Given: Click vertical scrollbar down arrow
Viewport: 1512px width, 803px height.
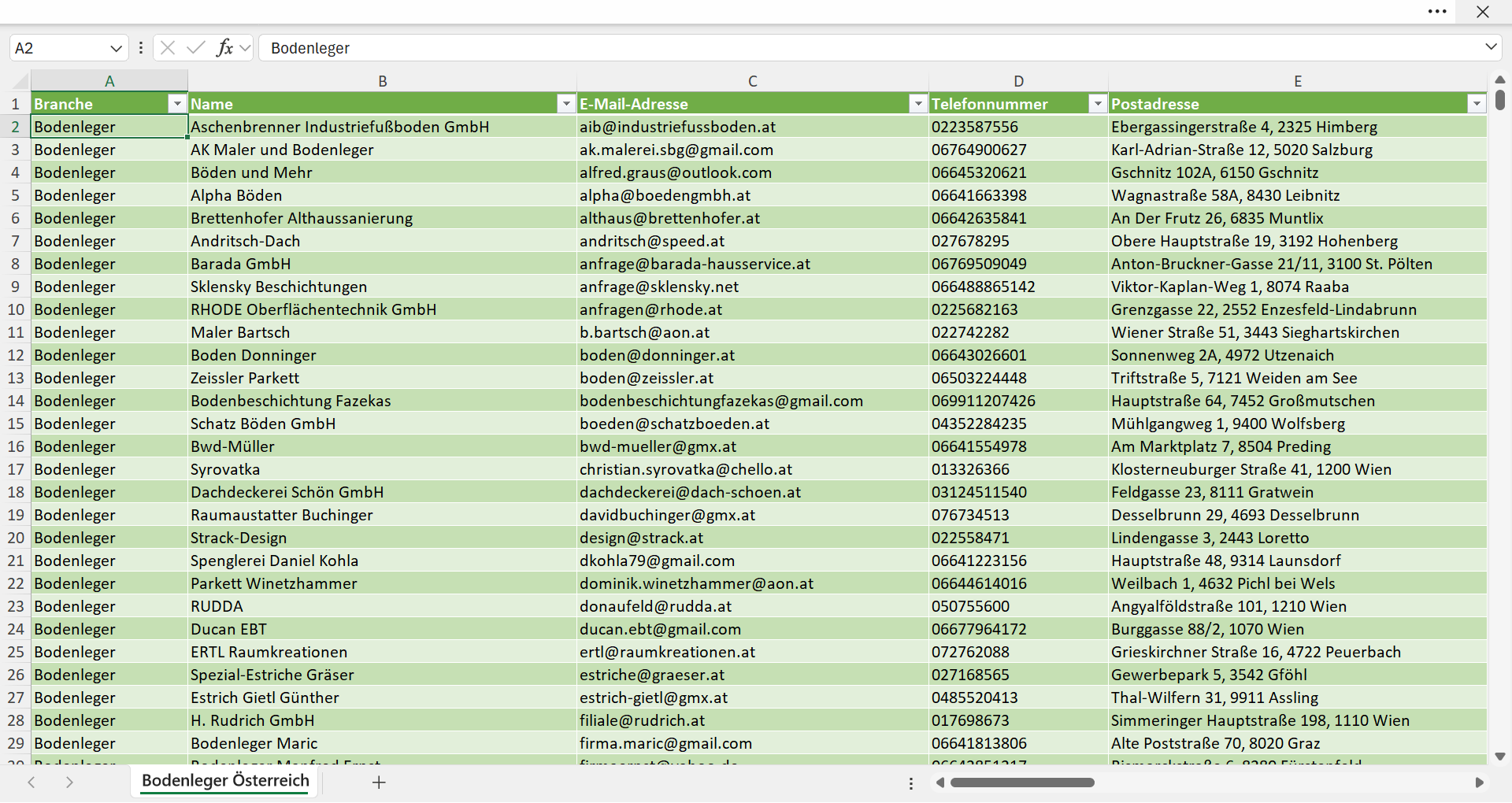Looking at the screenshot, I should [1500, 757].
